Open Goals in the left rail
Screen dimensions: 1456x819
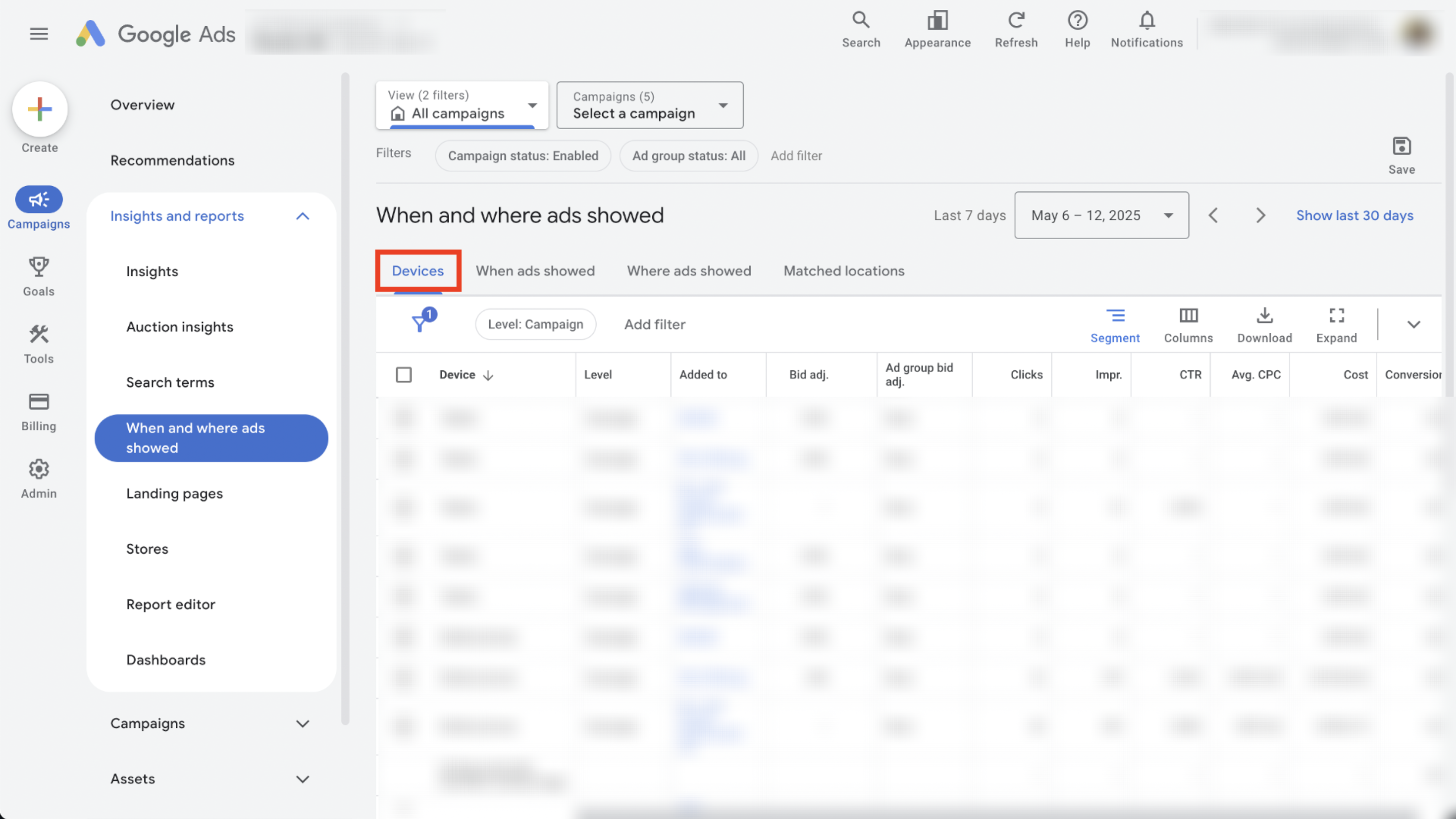(39, 276)
